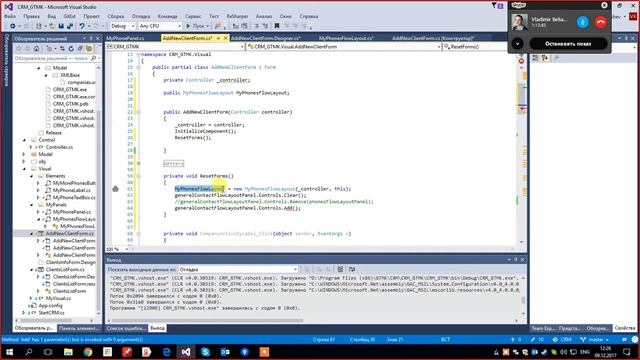The image size is (640, 360).
Task: Switch to the Список ошибок tab
Action: click(x=126, y=328)
